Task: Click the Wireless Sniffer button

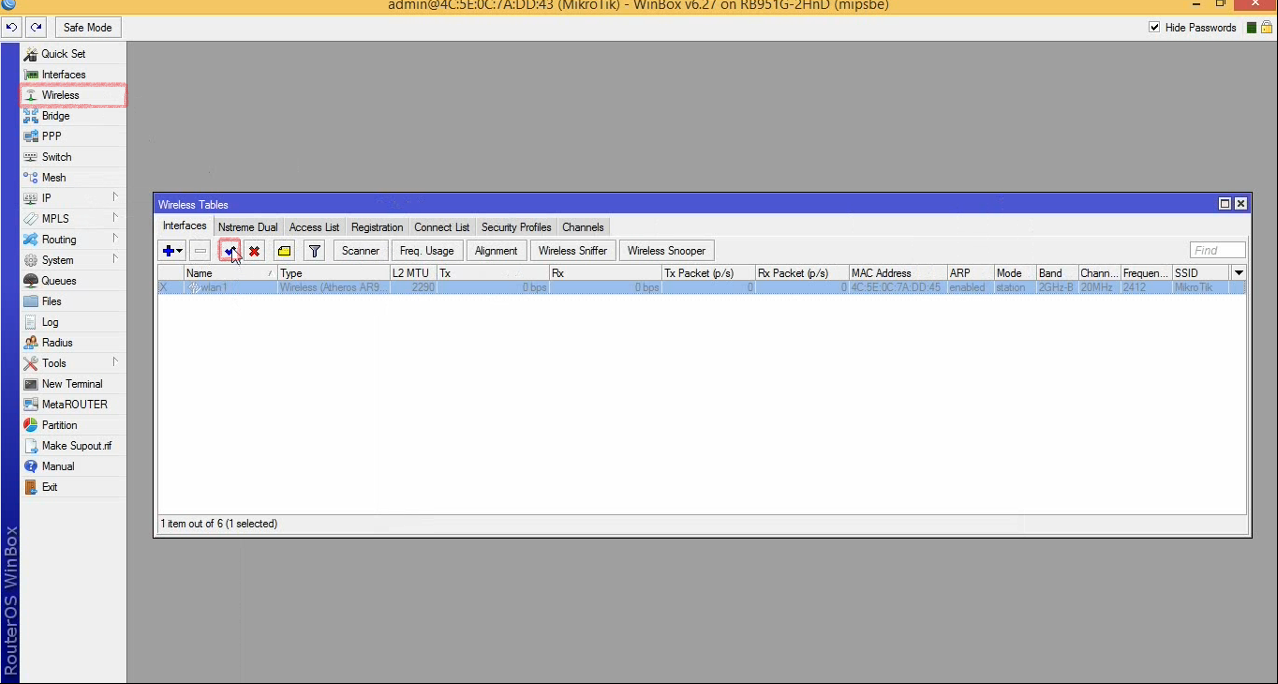Action: click(573, 251)
